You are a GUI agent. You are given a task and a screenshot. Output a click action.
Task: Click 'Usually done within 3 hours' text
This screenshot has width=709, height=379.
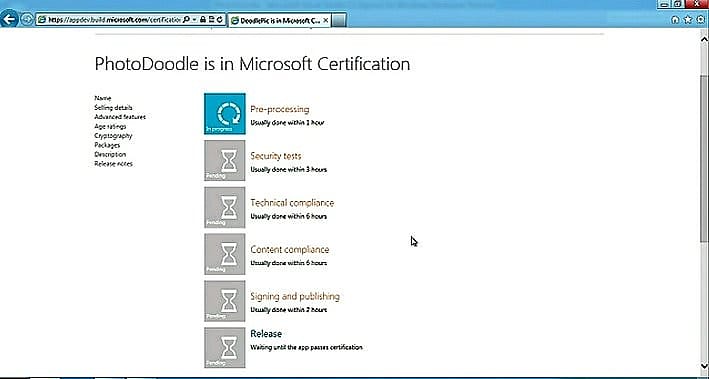click(x=288, y=170)
